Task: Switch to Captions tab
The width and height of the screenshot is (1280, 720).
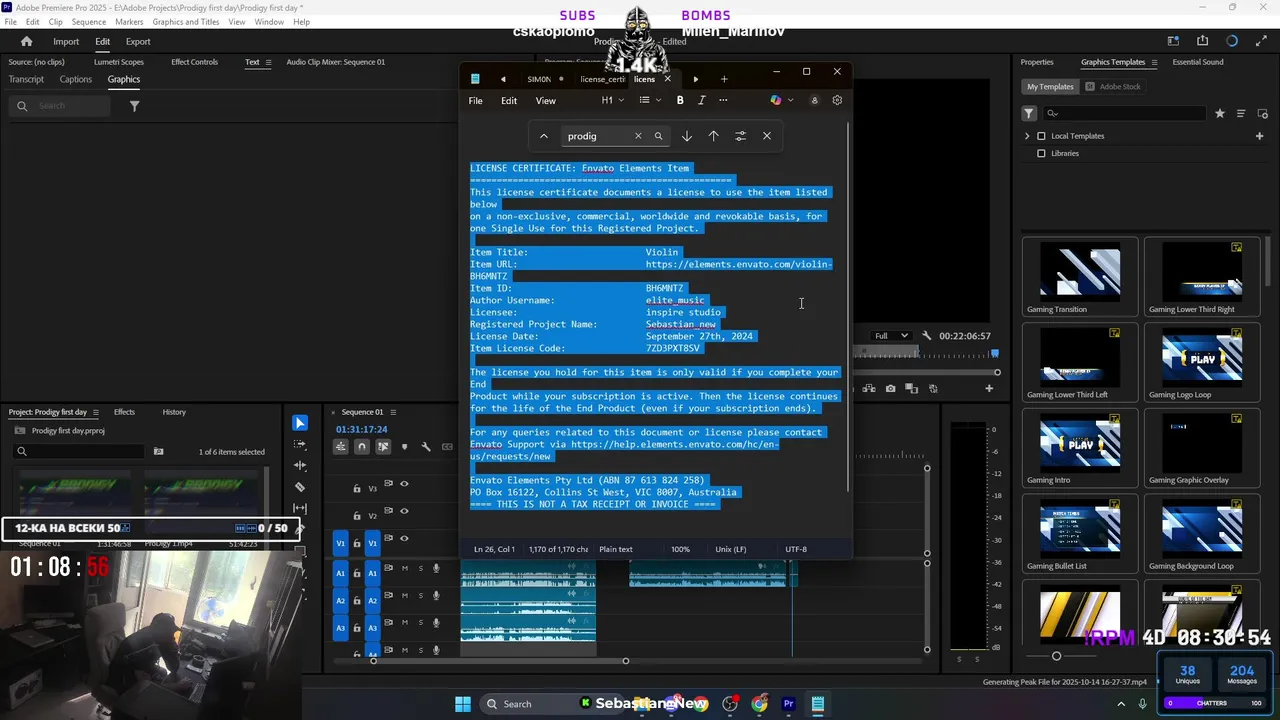Action: [x=76, y=80]
